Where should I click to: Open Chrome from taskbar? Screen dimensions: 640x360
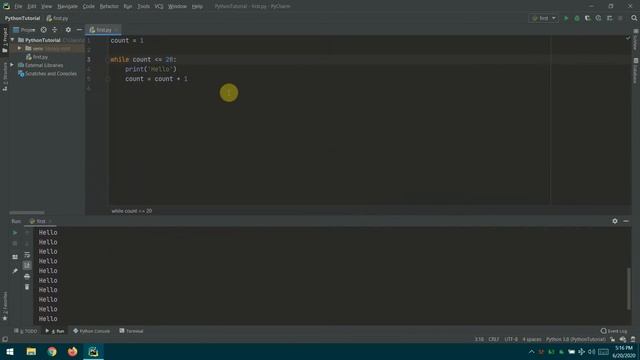52,351
